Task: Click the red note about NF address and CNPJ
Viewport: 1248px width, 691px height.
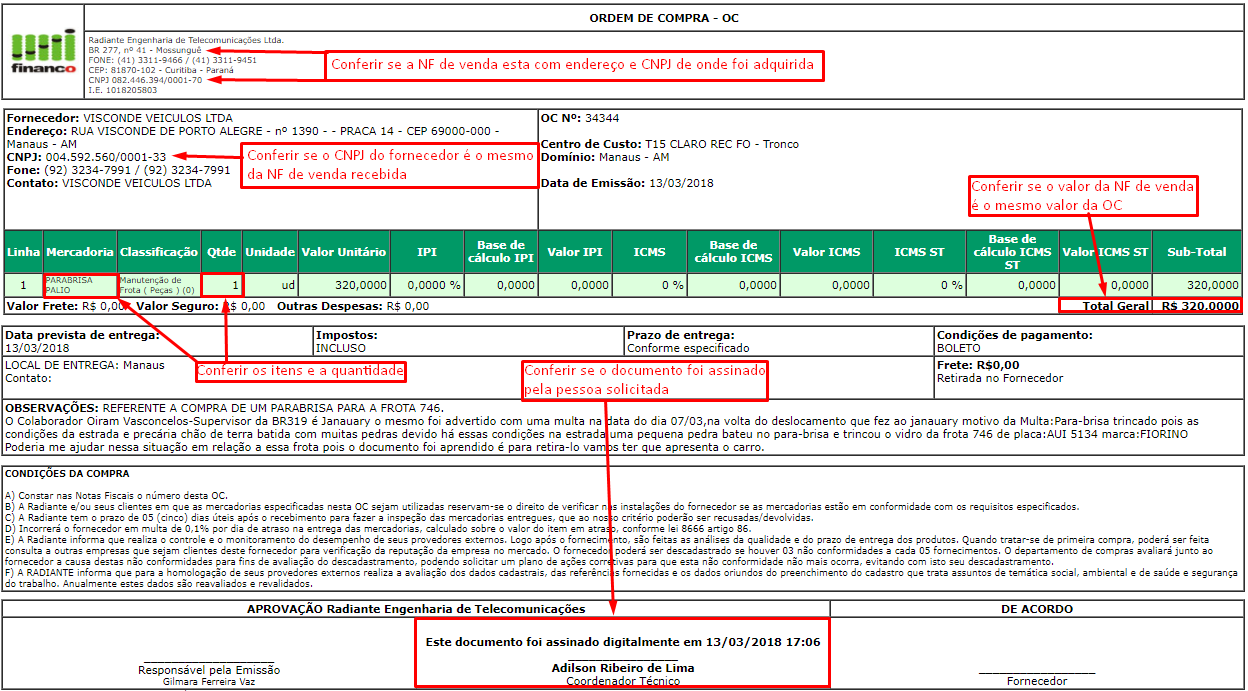Action: click(x=574, y=66)
